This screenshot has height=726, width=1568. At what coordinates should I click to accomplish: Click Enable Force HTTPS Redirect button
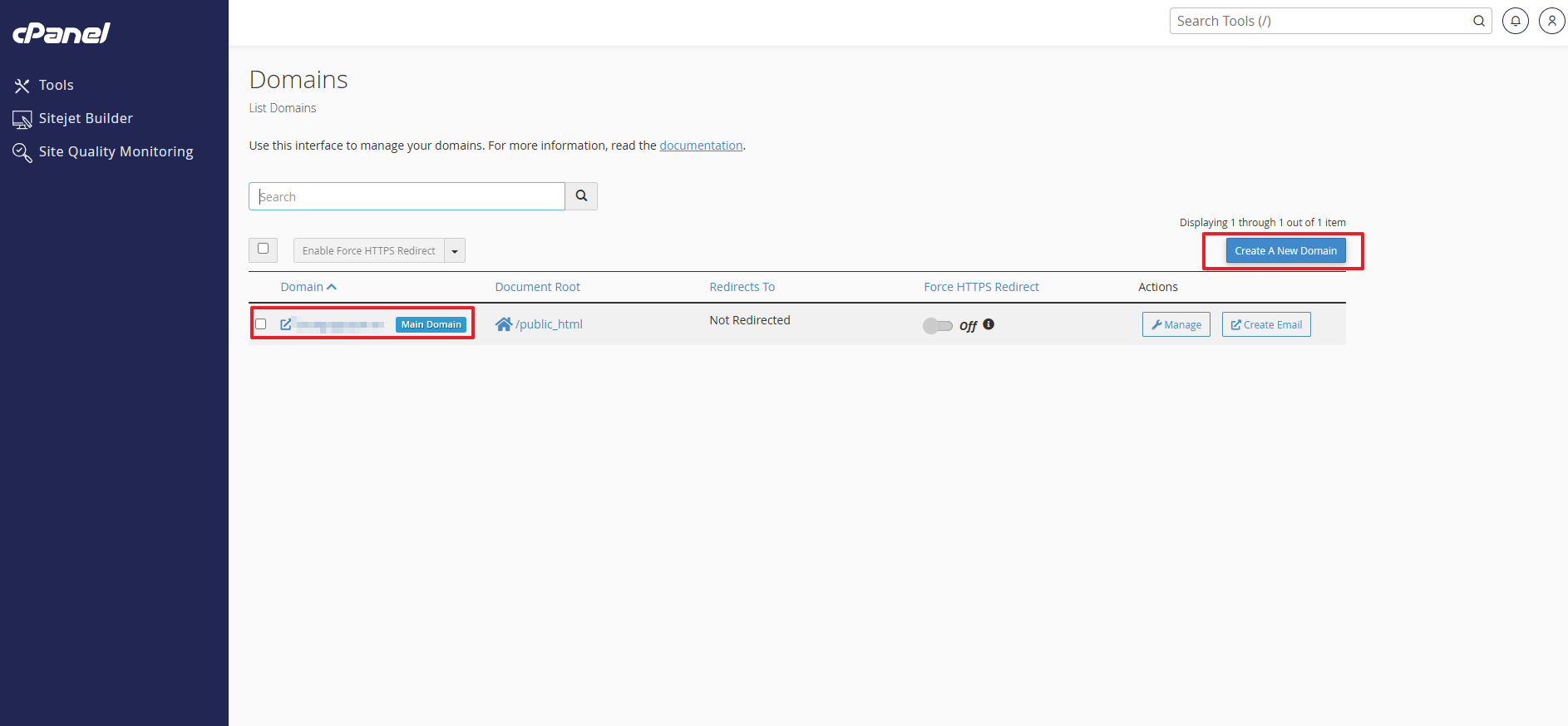pos(368,250)
